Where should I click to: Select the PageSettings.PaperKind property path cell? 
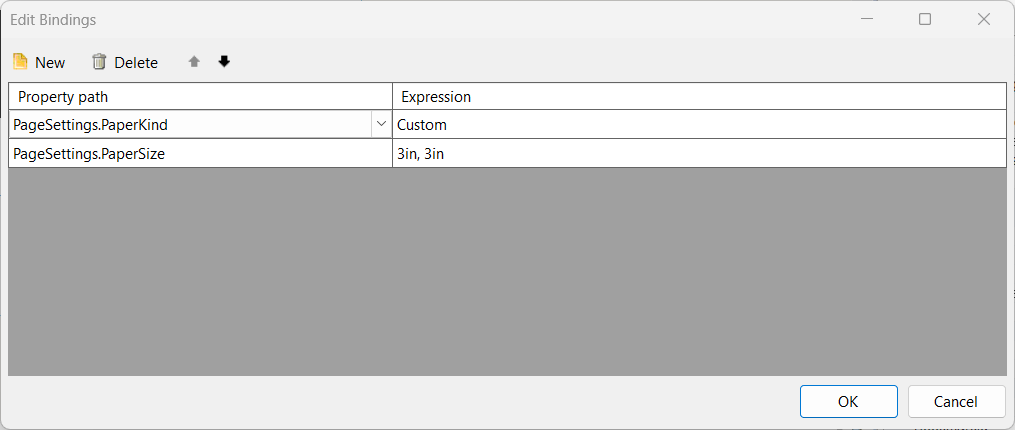pyautogui.click(x=190, y=125)
